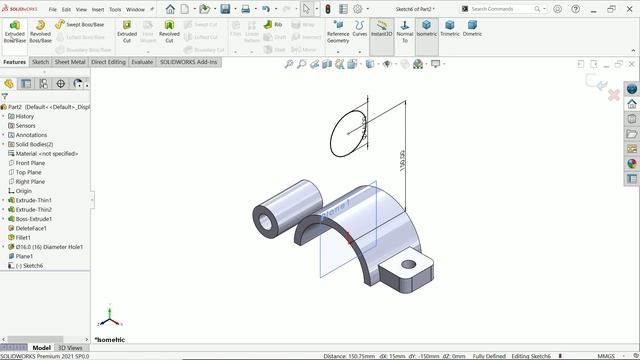The width and height of the screenshot is (640, 360).
Task: Expand the Ø16.0 Diameter Hole1 feature
Action: [3, 247]
